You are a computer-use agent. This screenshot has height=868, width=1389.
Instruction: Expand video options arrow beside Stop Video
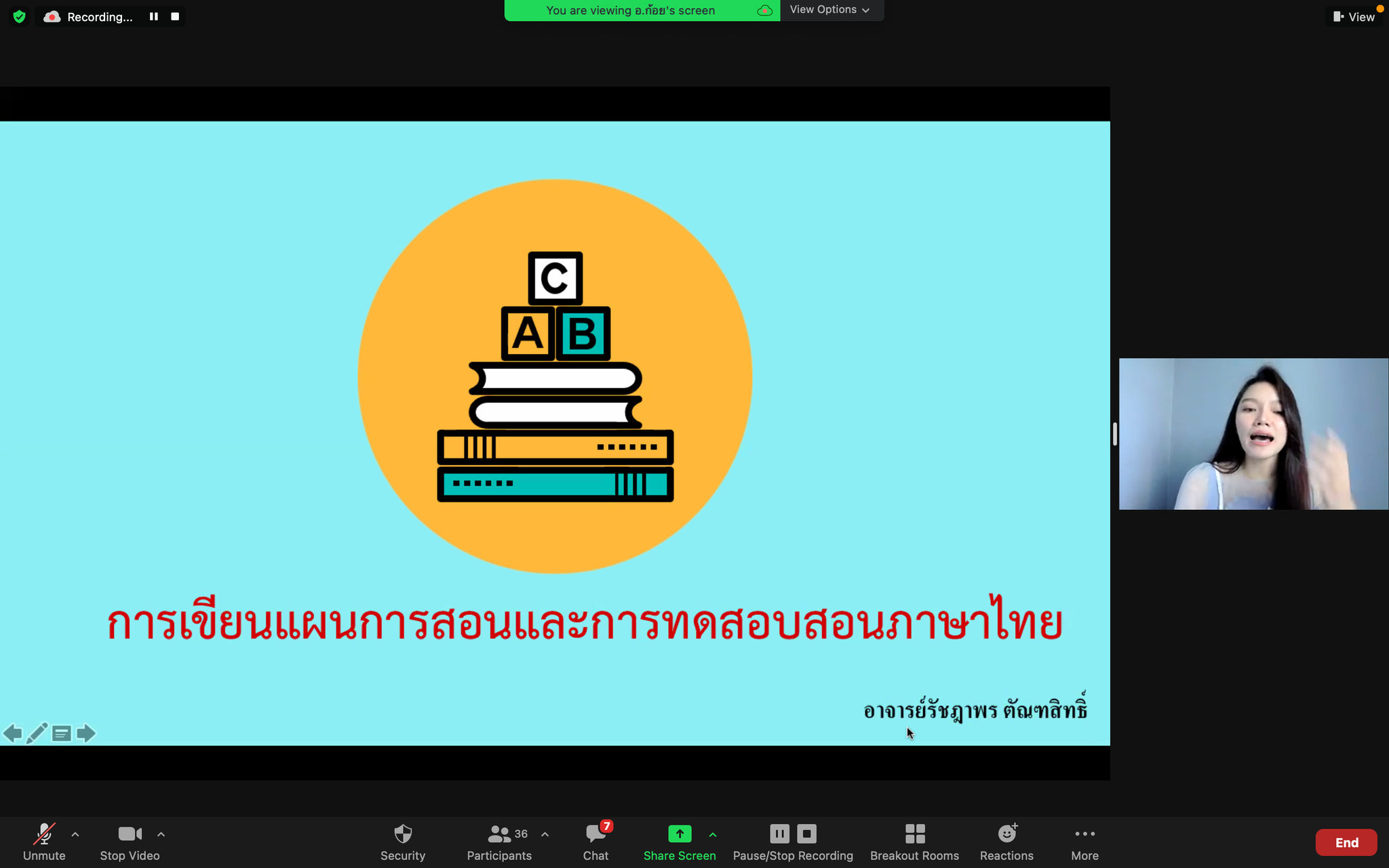pos(161,834)
